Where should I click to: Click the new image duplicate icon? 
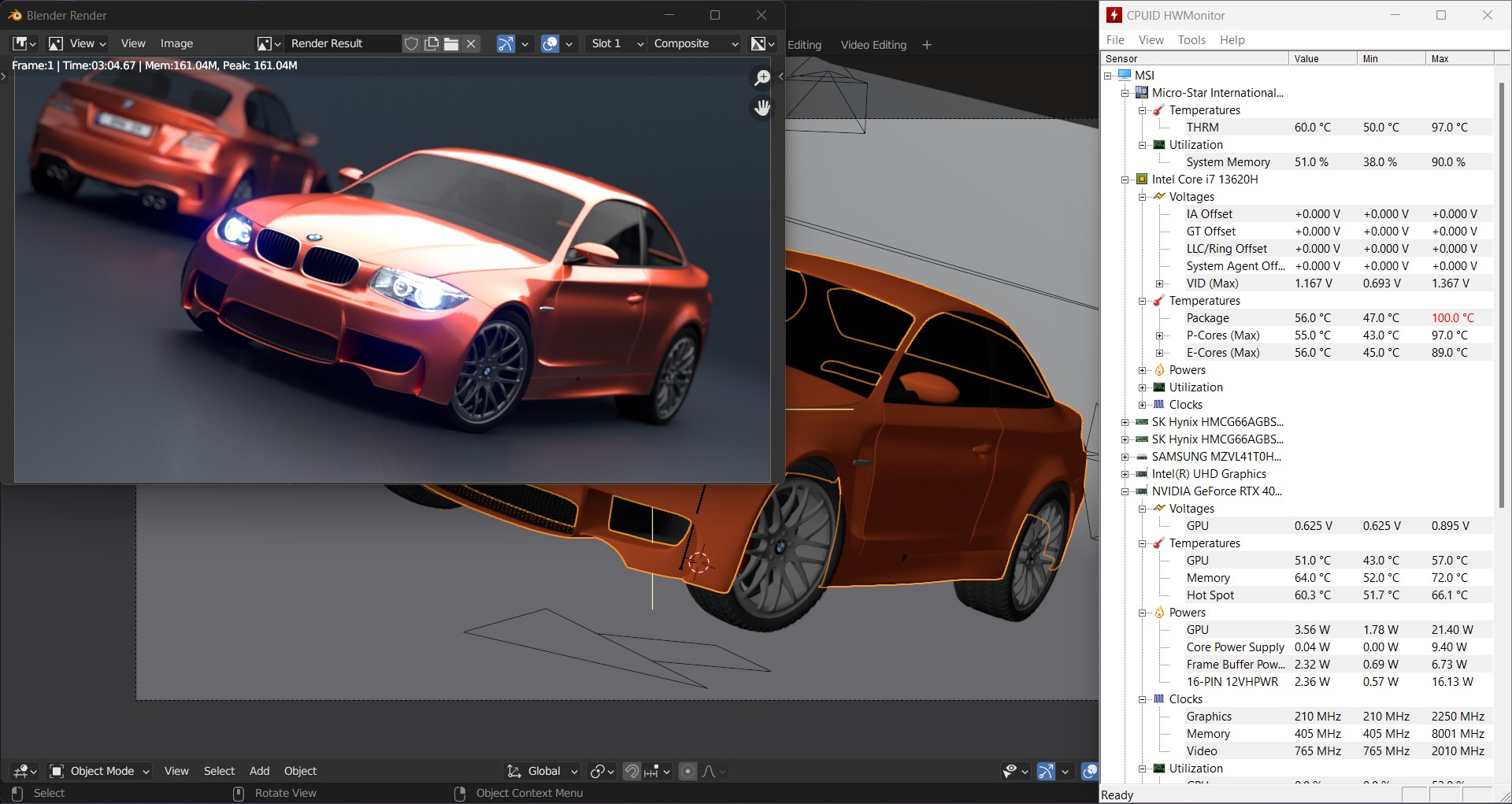coord(432,44)
